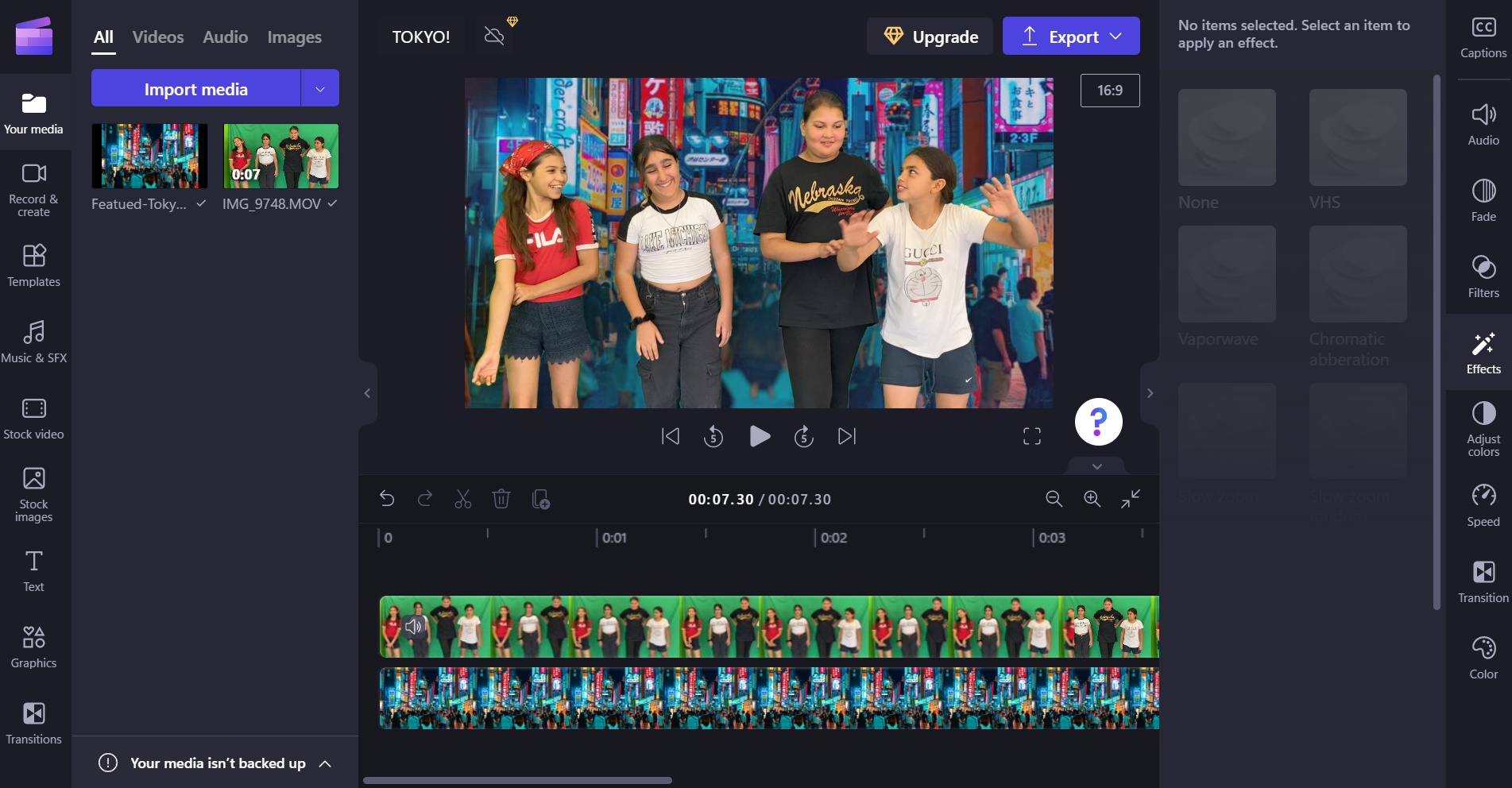Open the Filters panel icon
This screenshot has height=788, width=1512.
pos(1483,276)
